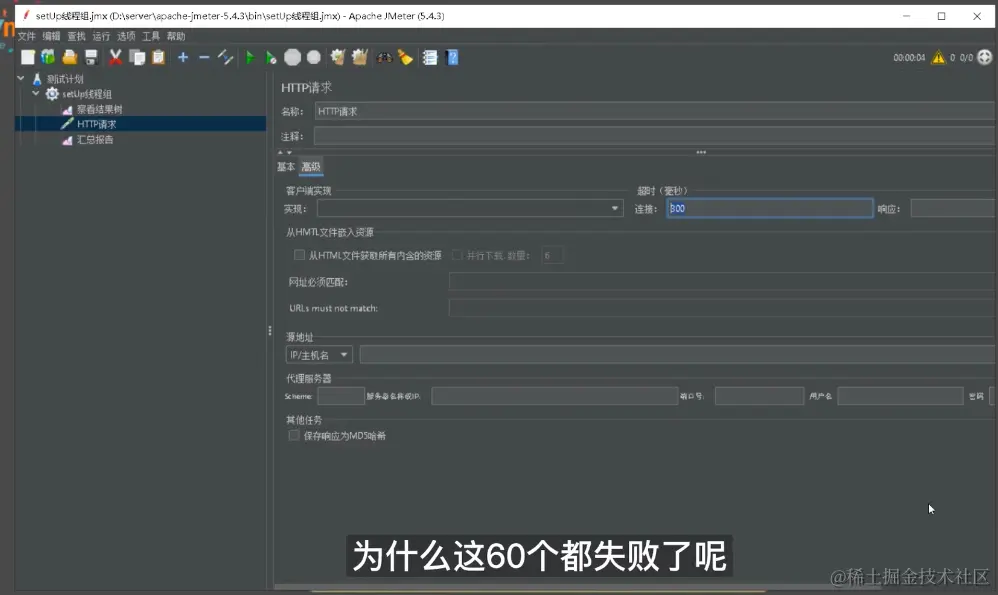Switch to the 高级 tab

tap(311, 167)
